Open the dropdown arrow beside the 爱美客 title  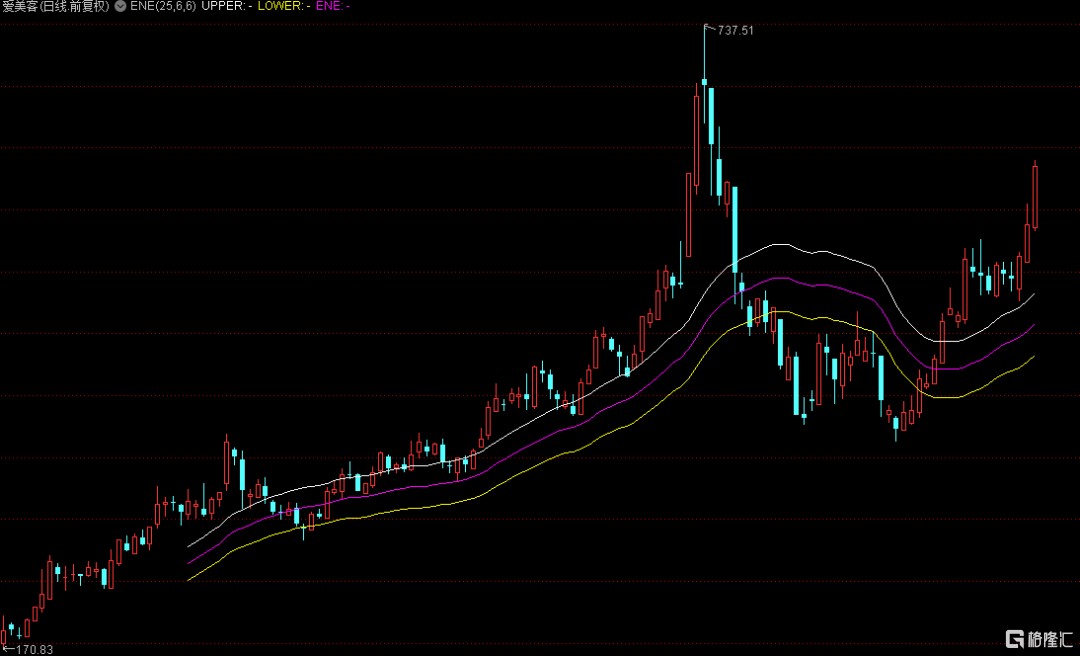tap(121, 6)
